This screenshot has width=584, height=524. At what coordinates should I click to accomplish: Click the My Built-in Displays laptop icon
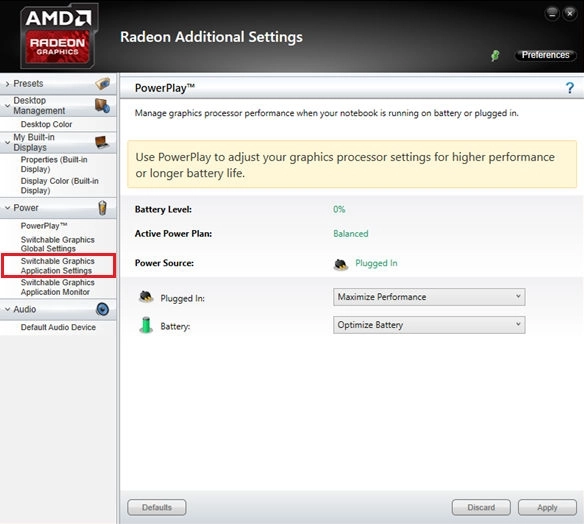tap(102, 142)
